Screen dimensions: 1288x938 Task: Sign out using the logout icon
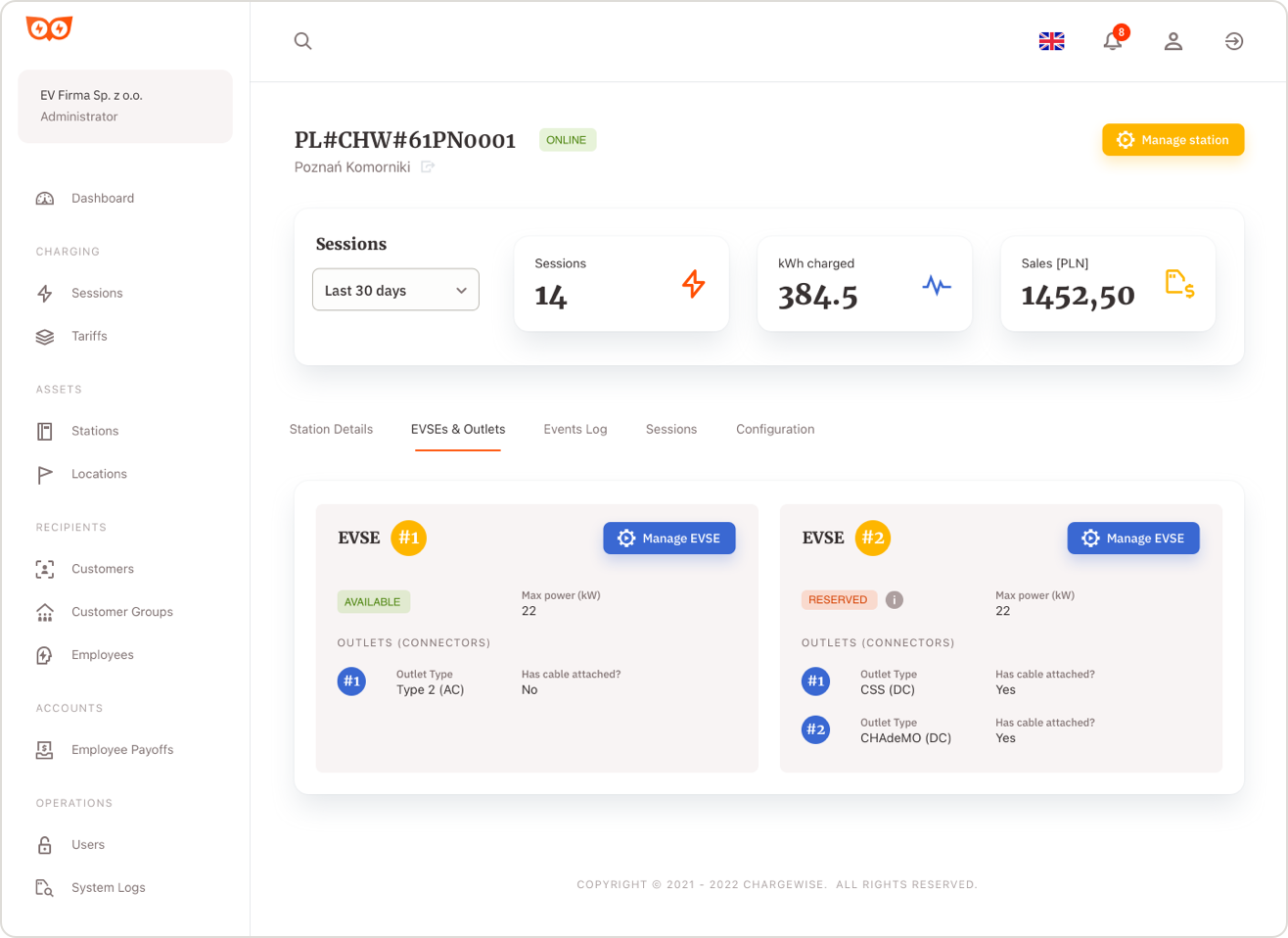click(1234, 41)
